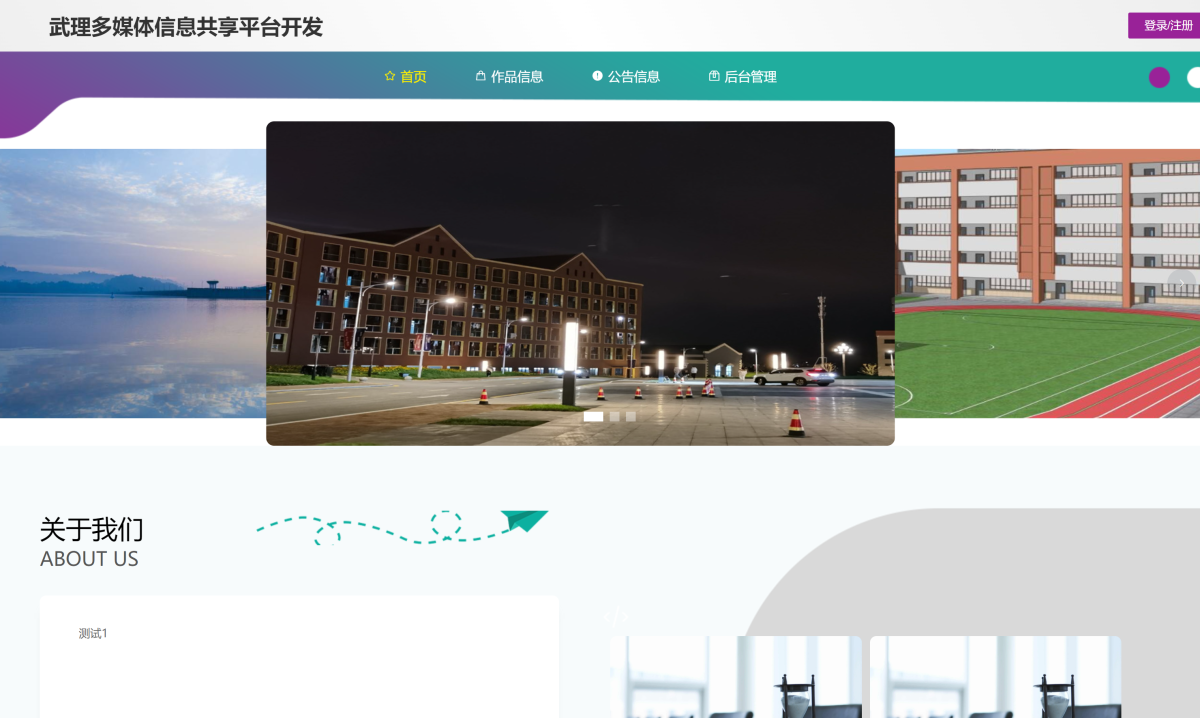1200x718 pixels.
Task: Click the star icon beside 首页
Action: (x=390, y=77)
